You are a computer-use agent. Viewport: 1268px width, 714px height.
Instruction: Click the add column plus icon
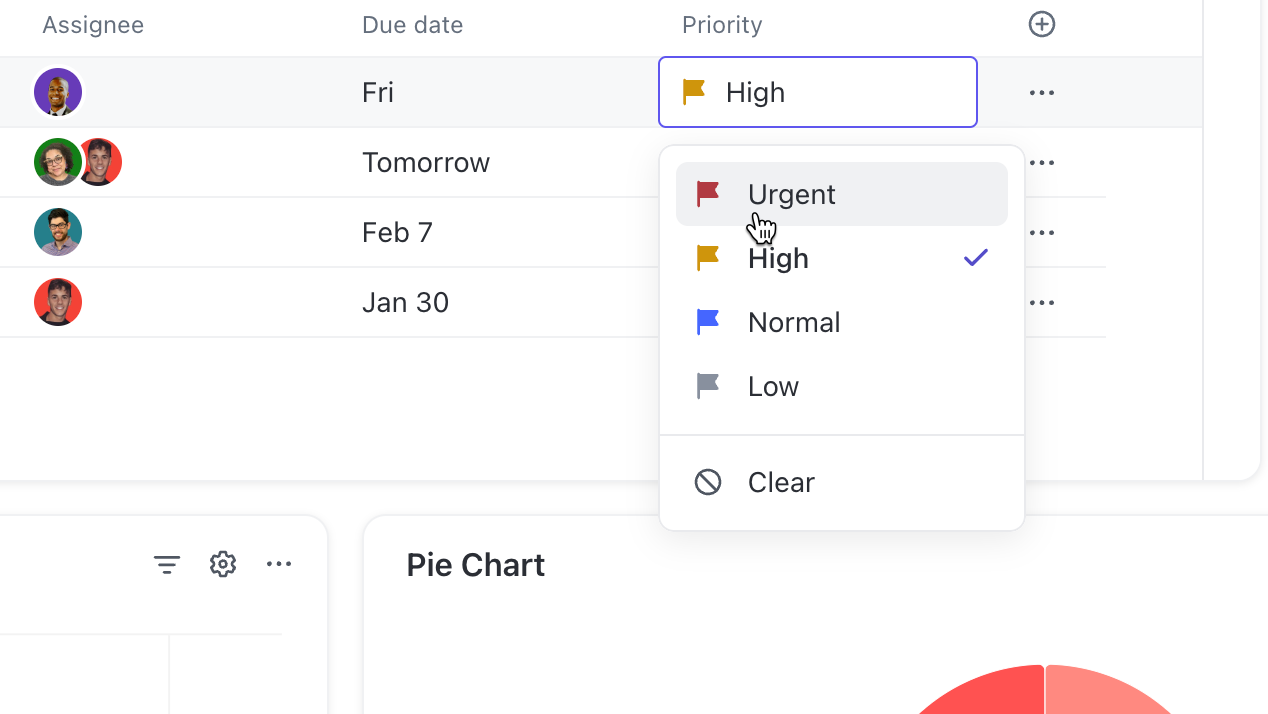point(1041,24)
